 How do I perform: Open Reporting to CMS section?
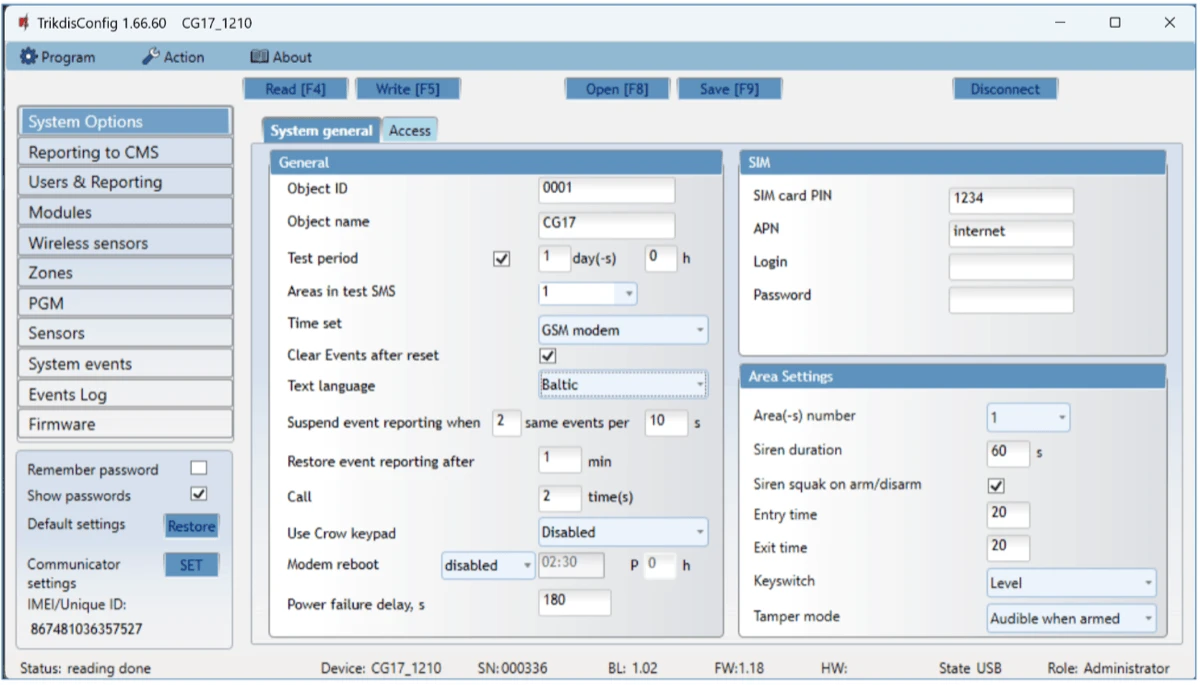(x=125, y=152)
